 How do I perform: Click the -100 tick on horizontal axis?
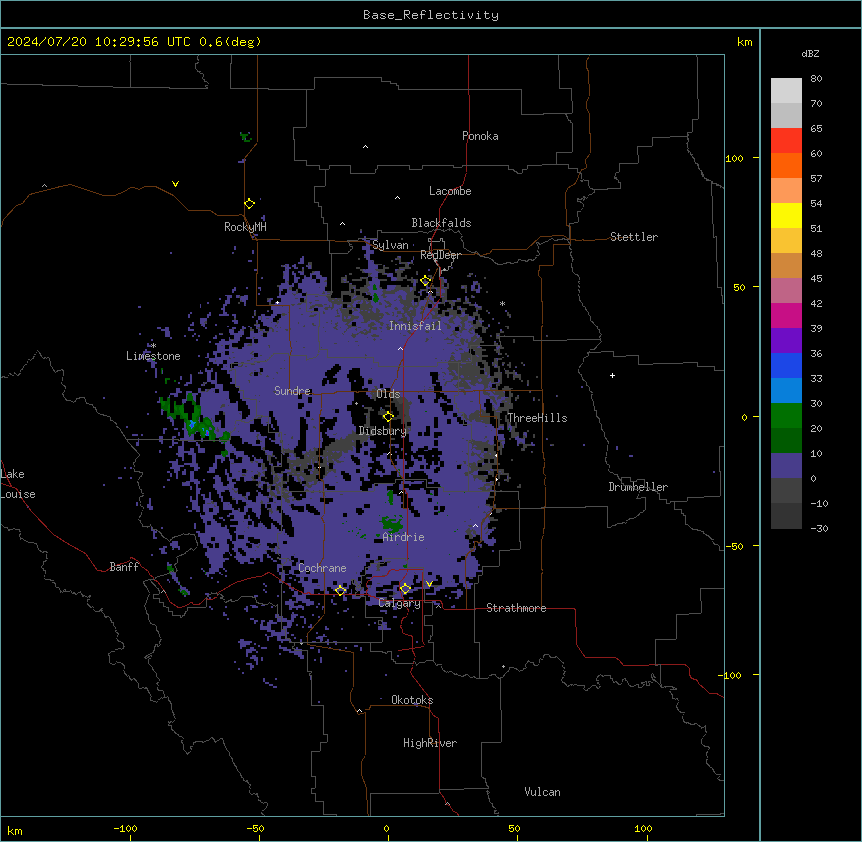click(126, 829)
